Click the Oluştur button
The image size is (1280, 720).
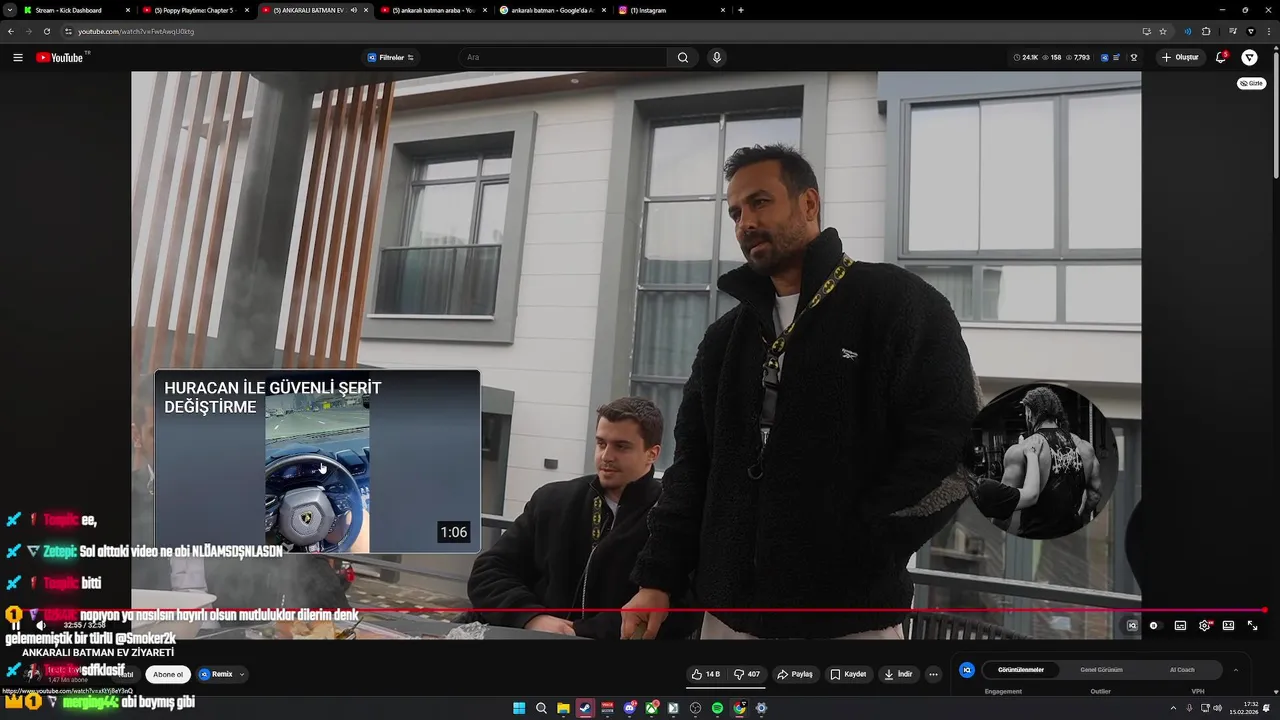point(1180,57)
